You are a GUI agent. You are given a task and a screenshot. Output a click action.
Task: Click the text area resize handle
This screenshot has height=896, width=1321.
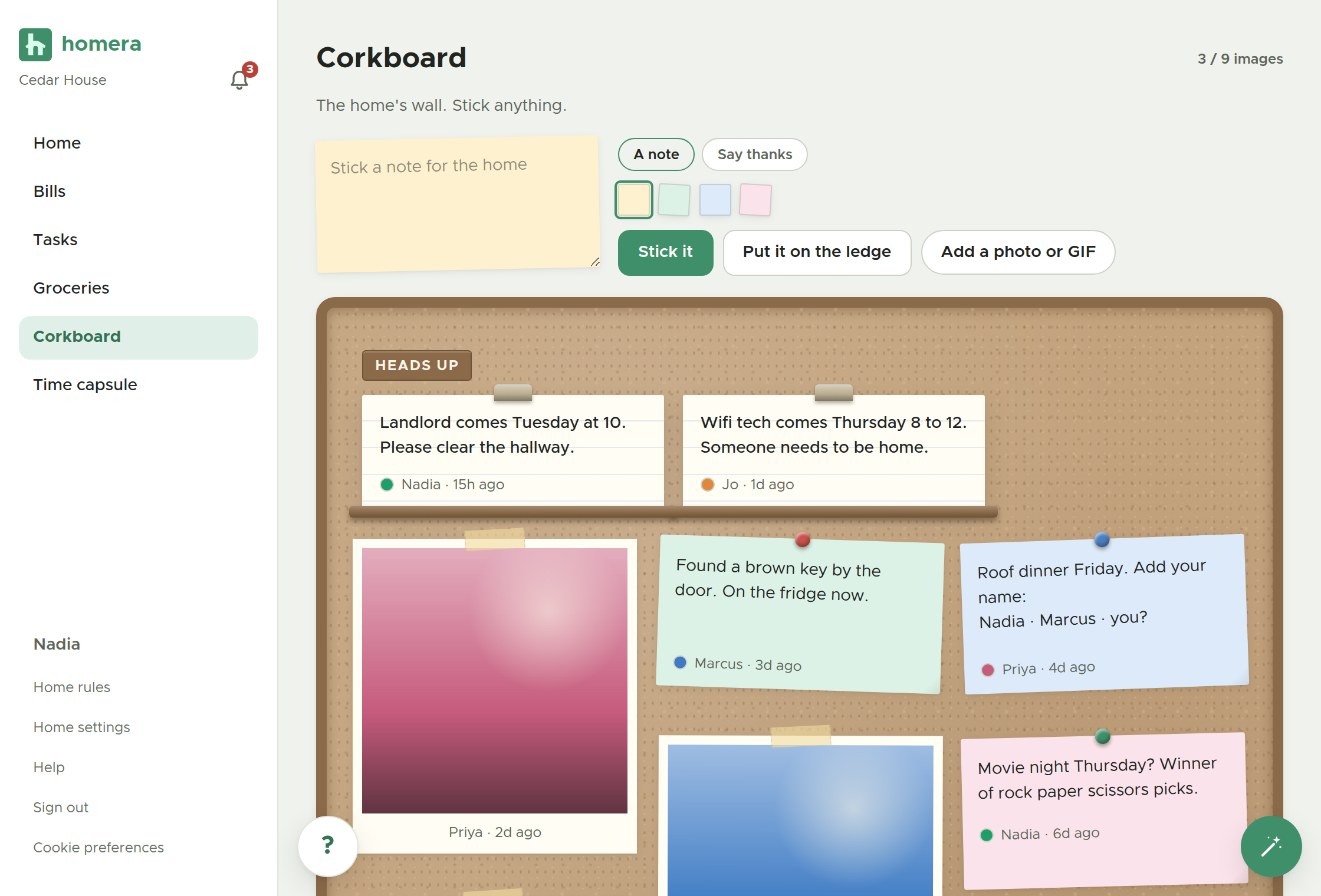pos(595,262)
